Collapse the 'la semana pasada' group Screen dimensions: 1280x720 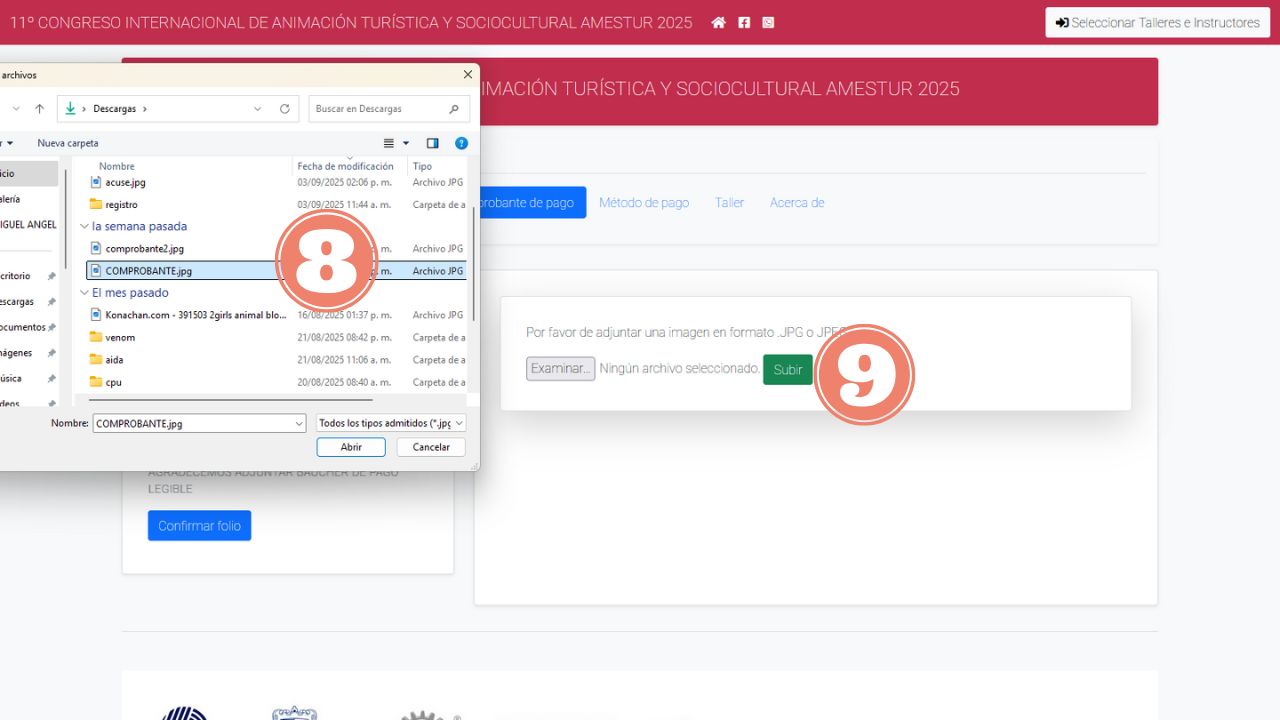[x=85, y=227]
